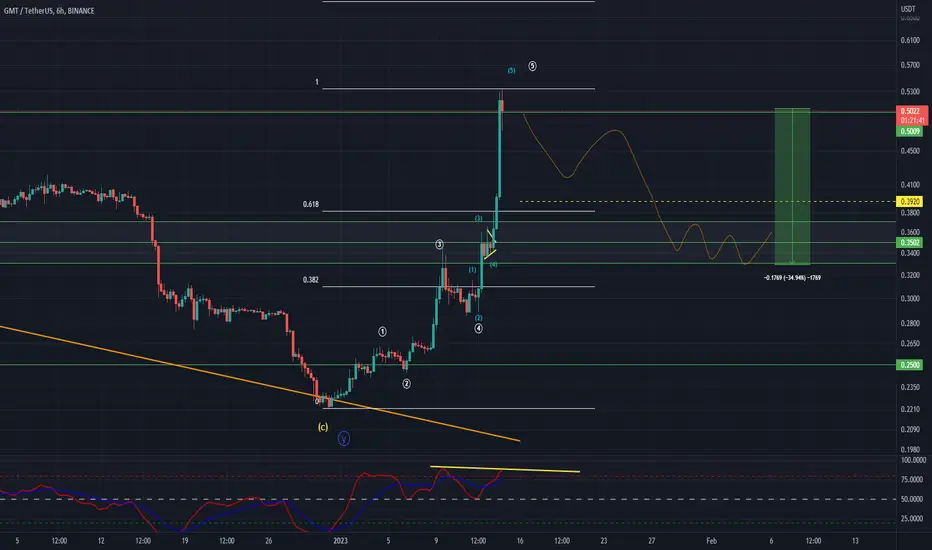Select the circled wave 2 label

point(407,384)
